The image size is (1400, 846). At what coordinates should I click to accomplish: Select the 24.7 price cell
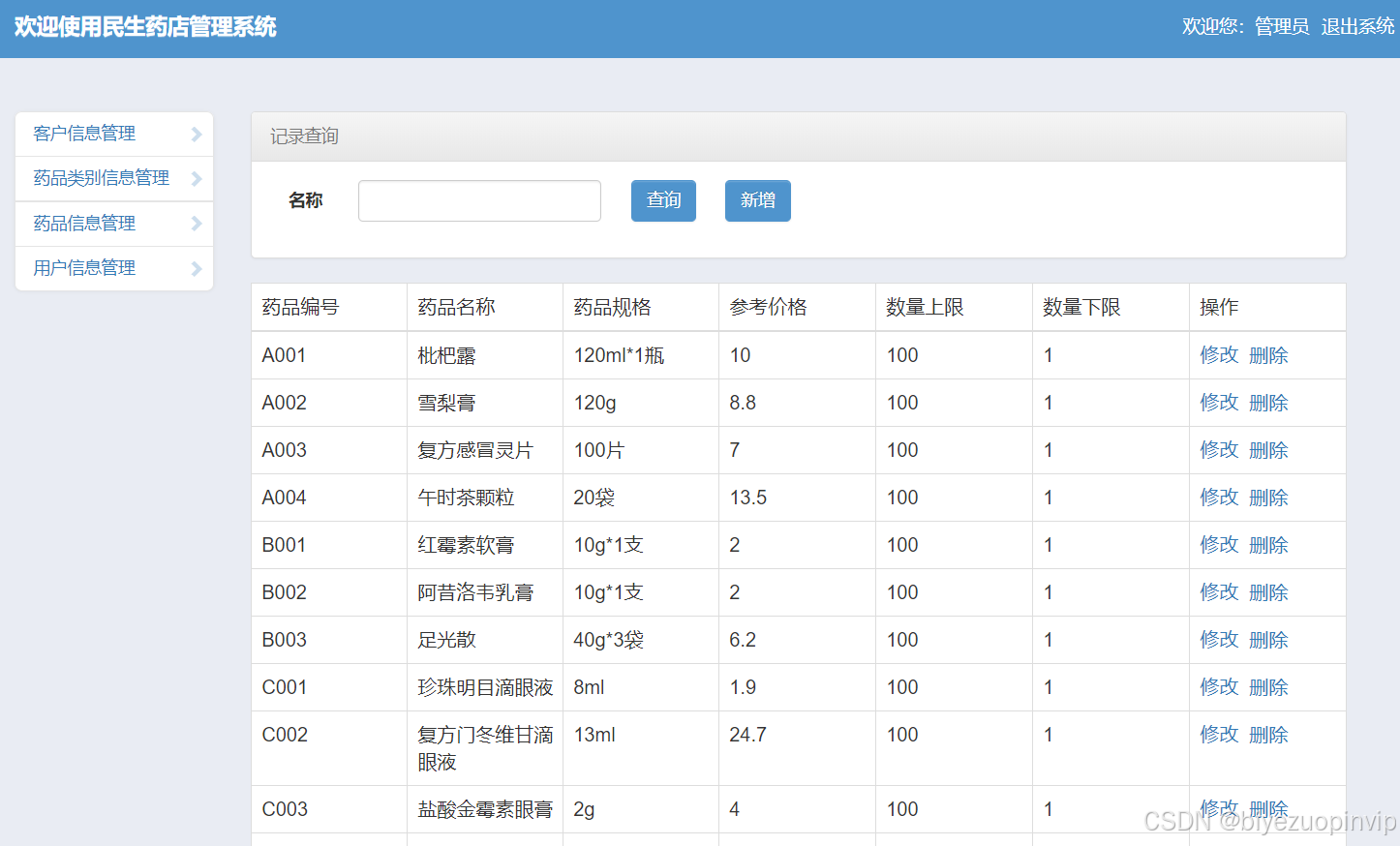coord(797,748)
